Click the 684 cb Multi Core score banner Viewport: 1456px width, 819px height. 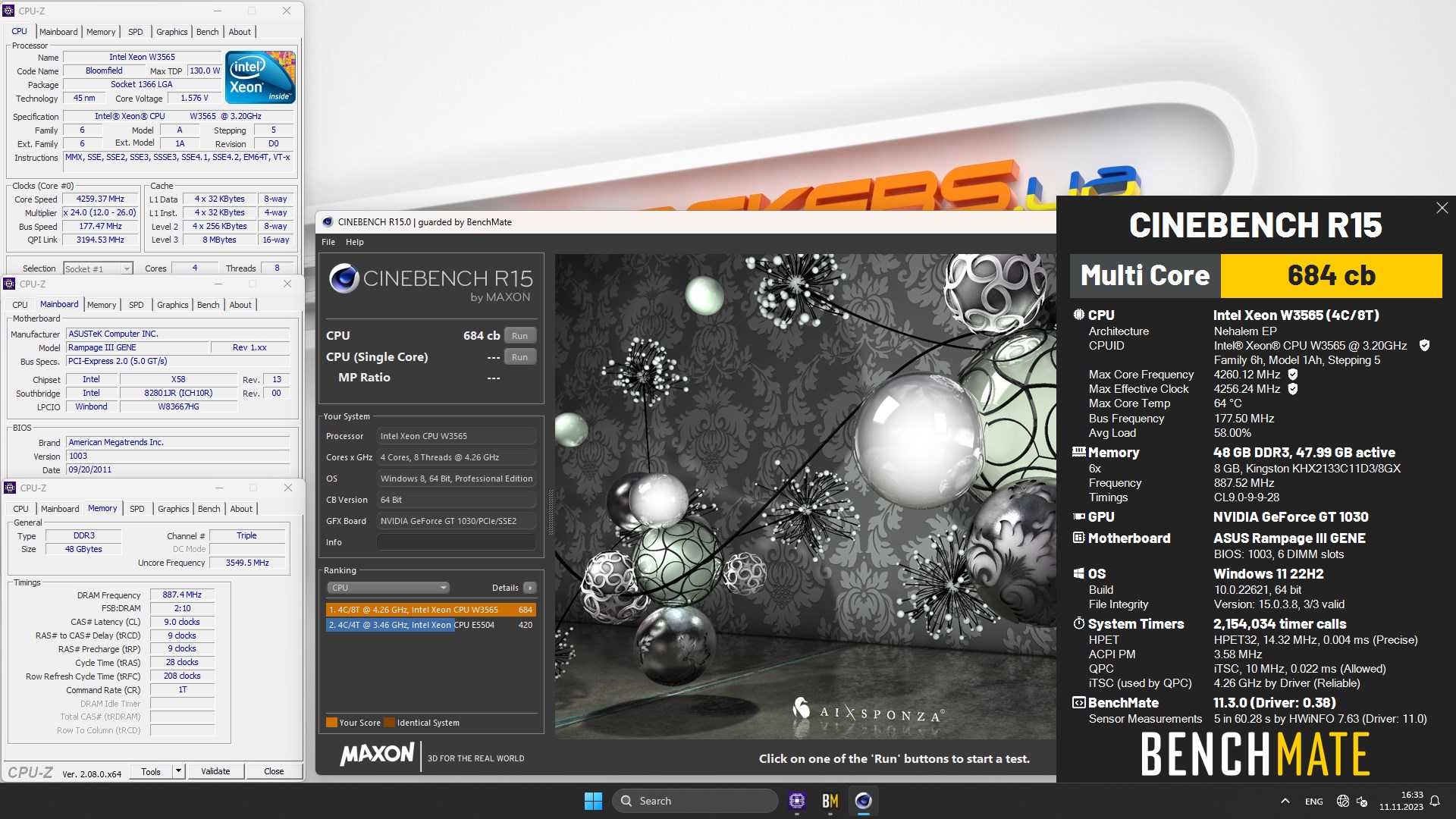[1331, 275]
